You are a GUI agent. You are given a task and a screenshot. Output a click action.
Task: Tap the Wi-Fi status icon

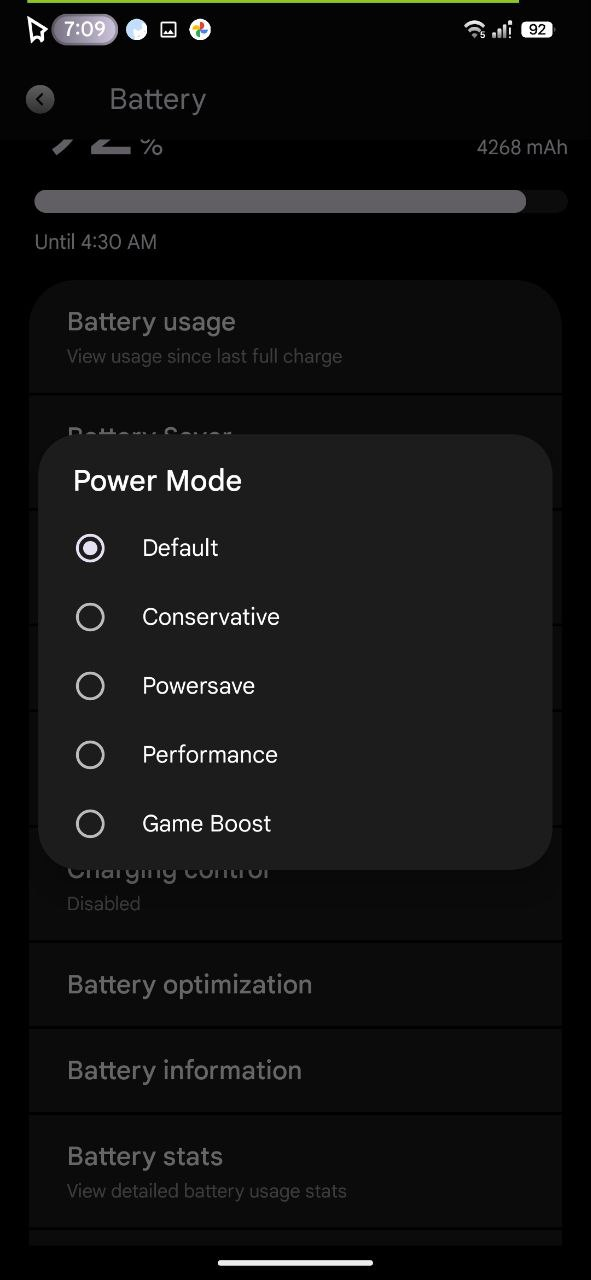click(475, 30)
